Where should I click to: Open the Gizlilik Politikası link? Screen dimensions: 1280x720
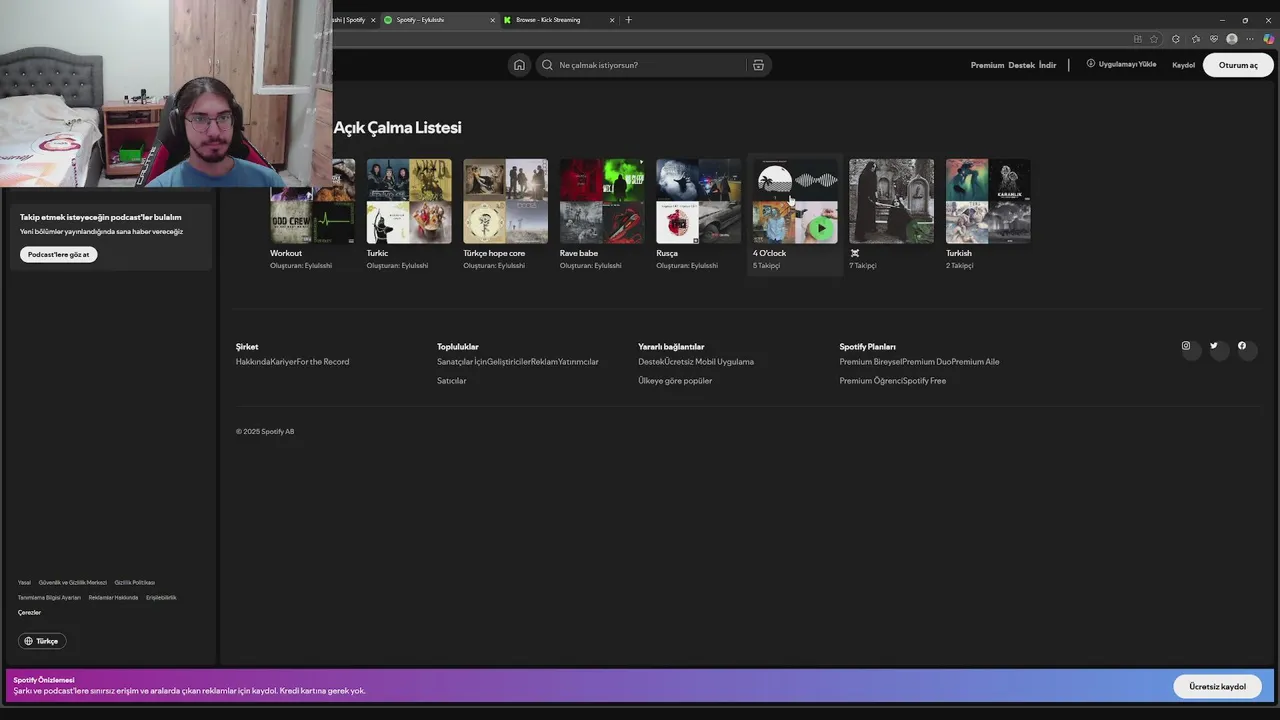(x=134, y=583)
